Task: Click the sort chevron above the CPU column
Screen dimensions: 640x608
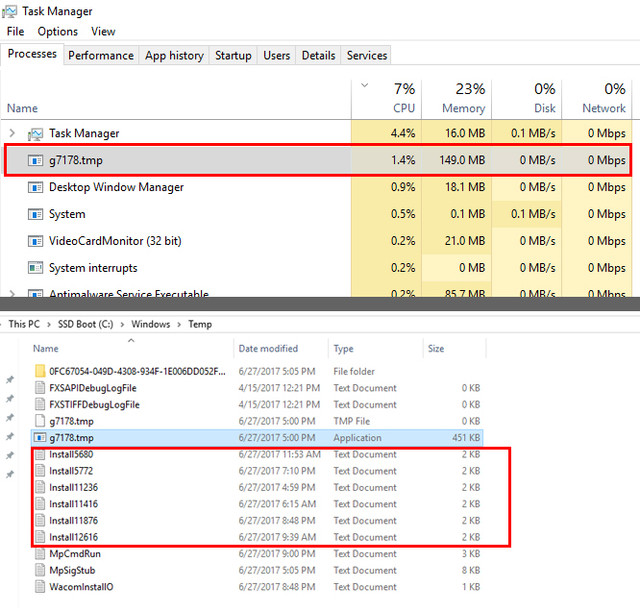Action: [x=364, y=85]
